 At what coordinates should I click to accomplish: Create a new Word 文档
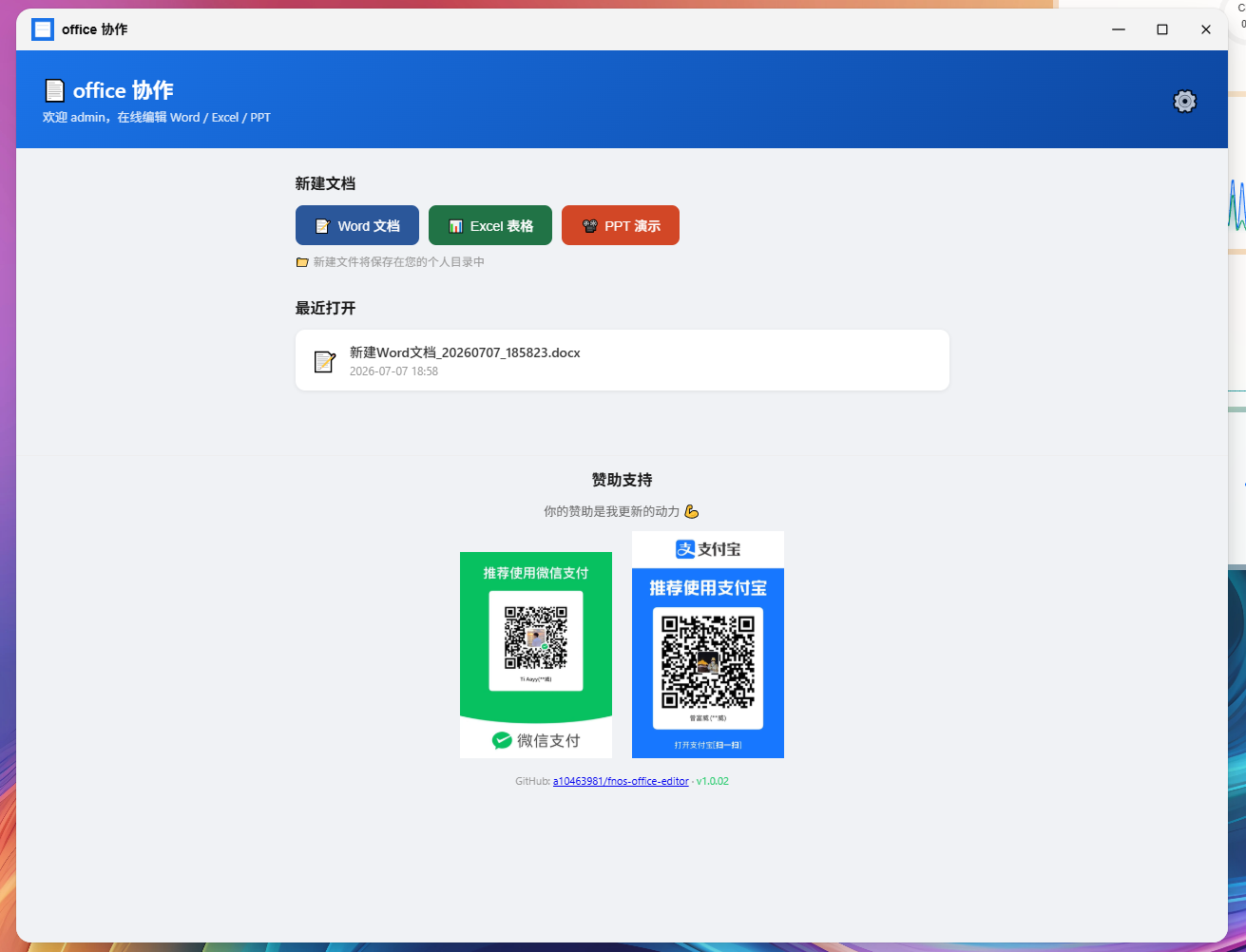coord(357,225)
